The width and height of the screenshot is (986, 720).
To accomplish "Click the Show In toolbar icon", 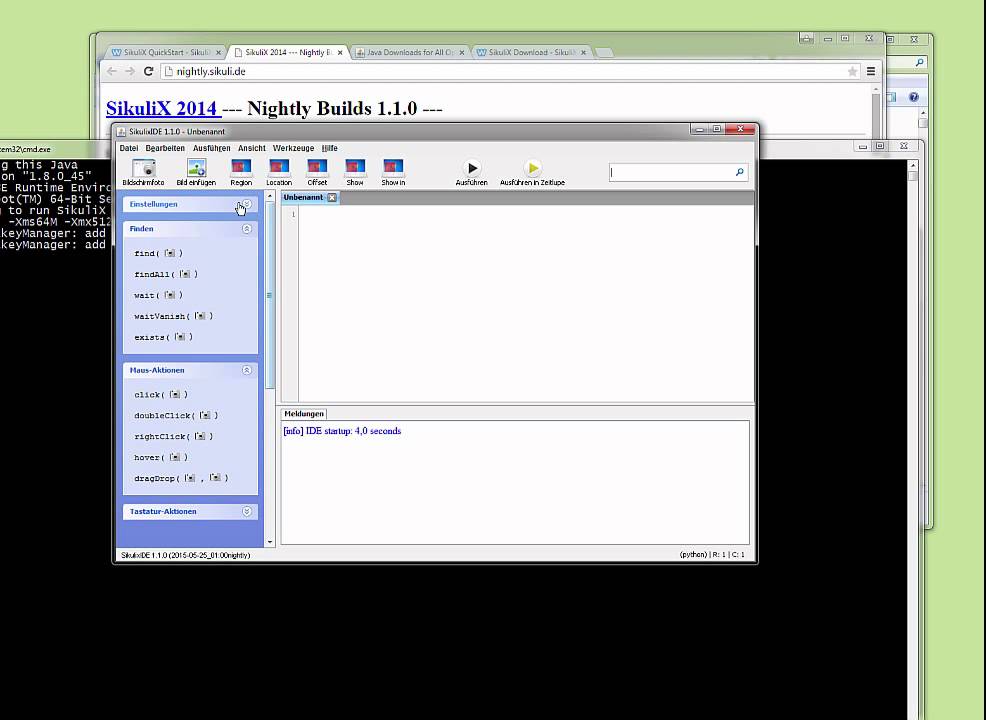I will click(x=393, y=172).
